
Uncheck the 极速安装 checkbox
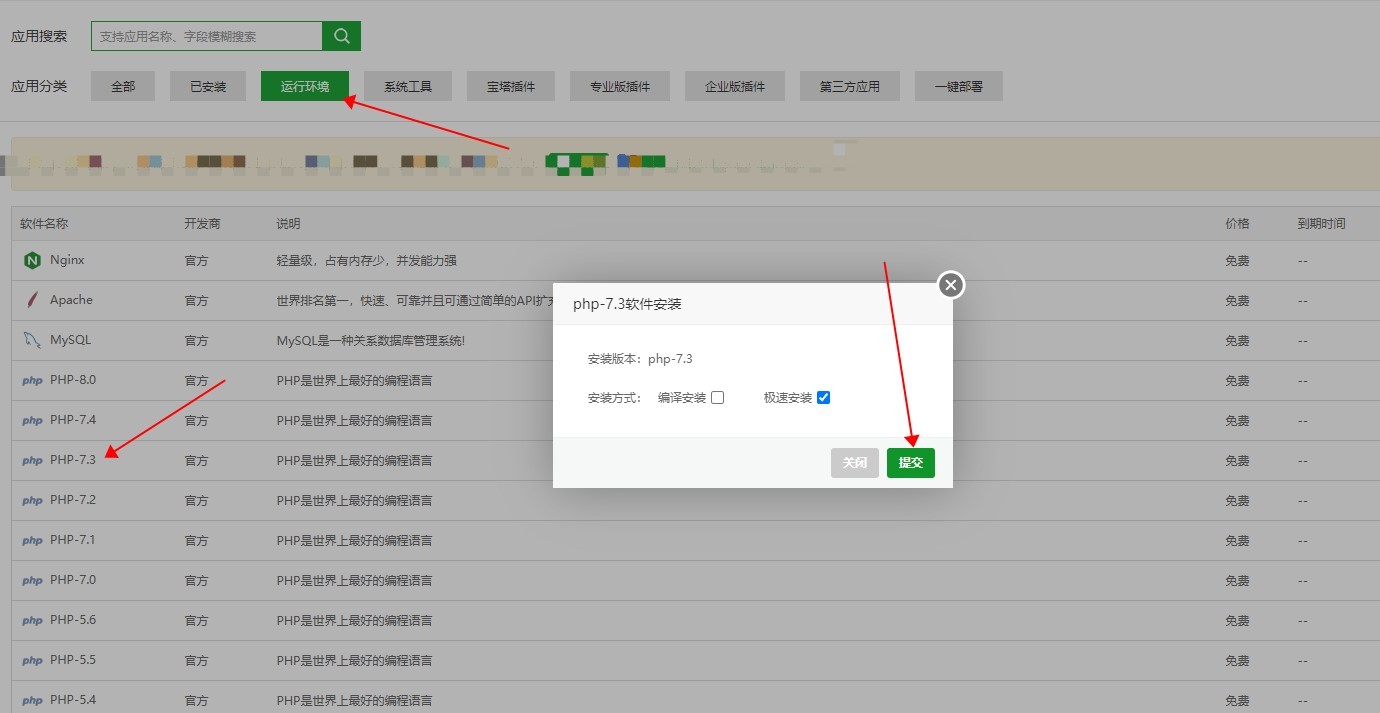823,397
